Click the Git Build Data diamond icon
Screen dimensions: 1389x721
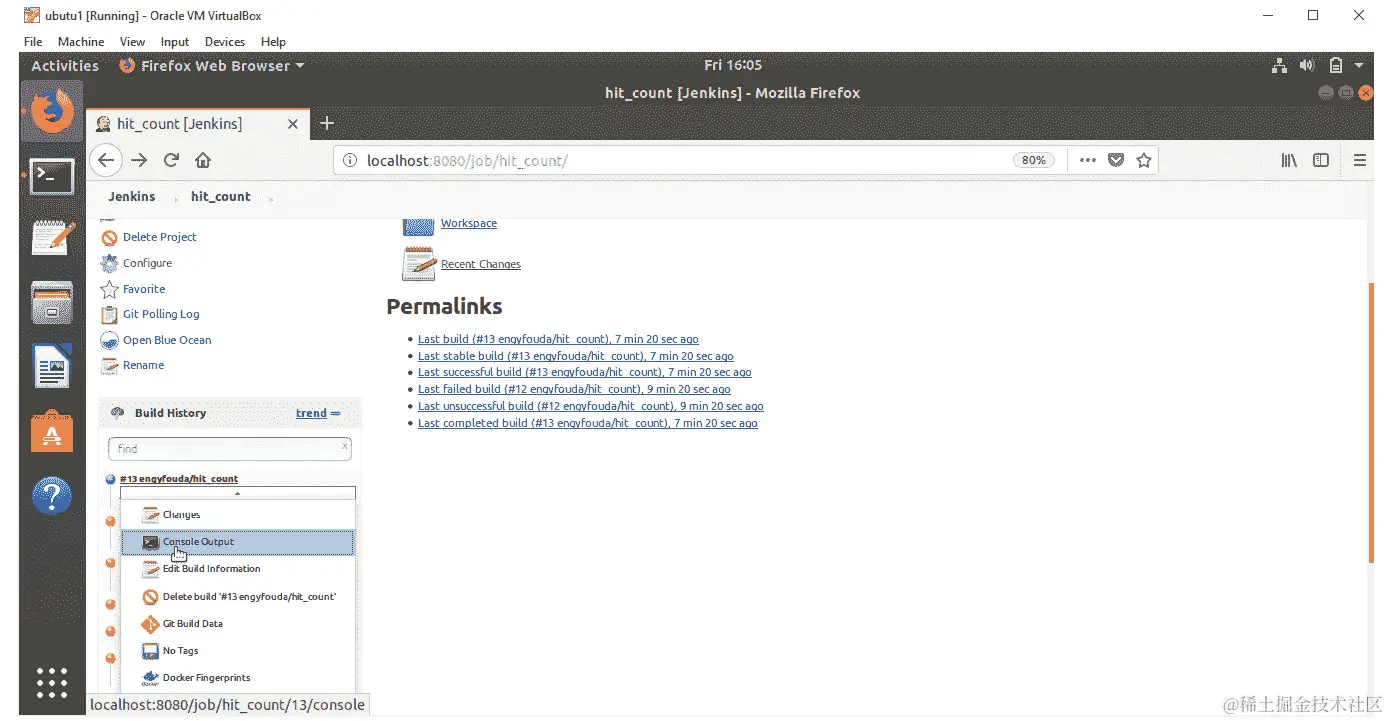coord(150,624)
